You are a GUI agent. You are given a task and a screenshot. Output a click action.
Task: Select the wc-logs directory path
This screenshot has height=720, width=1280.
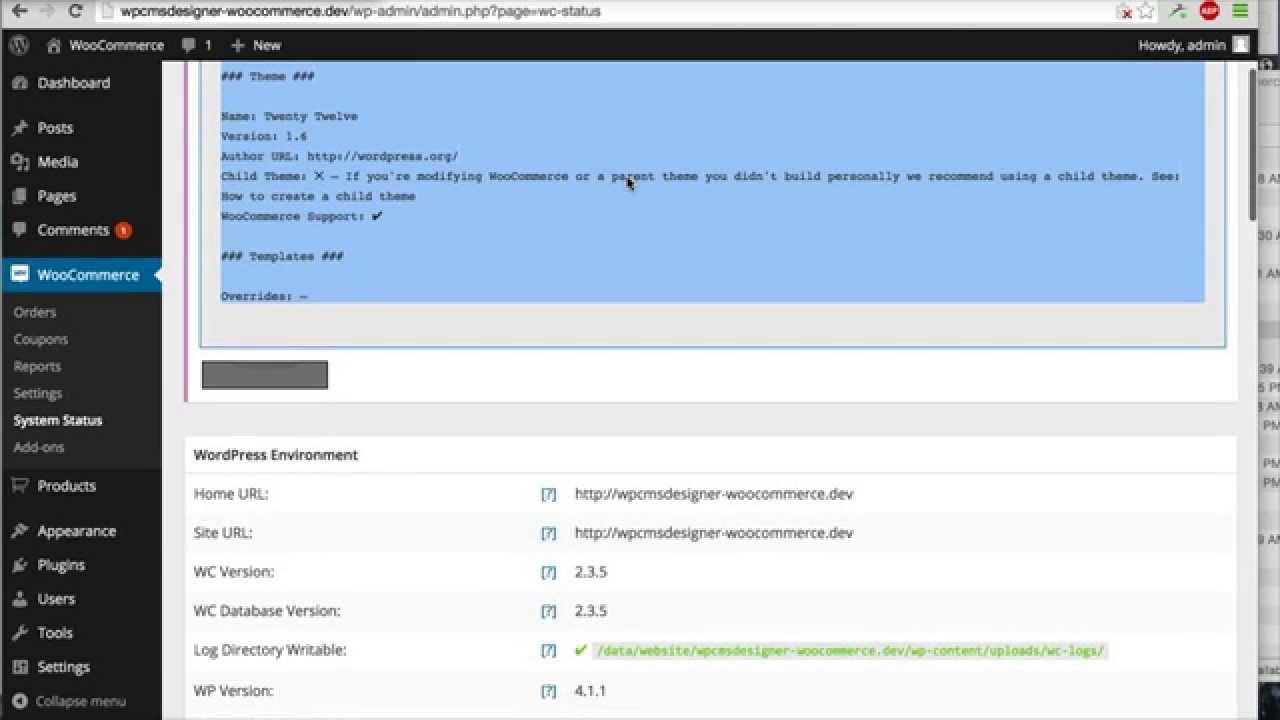point(850,651)
